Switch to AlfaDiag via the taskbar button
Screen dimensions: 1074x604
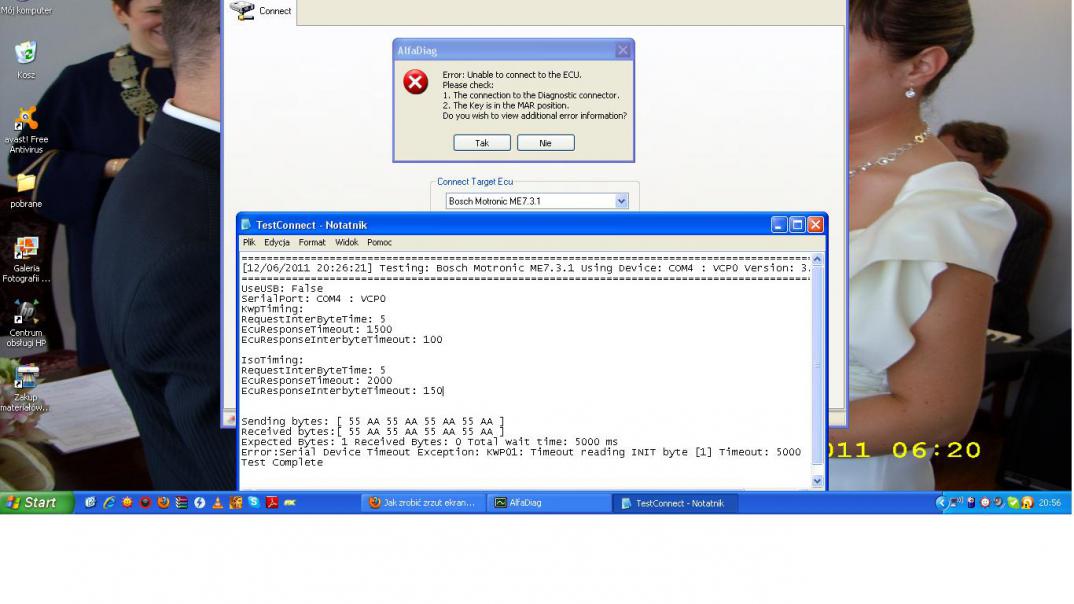coord(549,503)
